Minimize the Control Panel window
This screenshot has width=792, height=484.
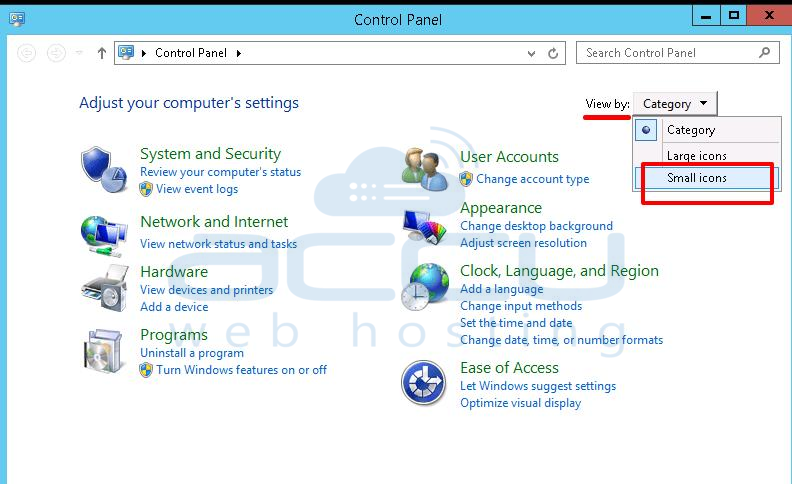tap(706, 16)
